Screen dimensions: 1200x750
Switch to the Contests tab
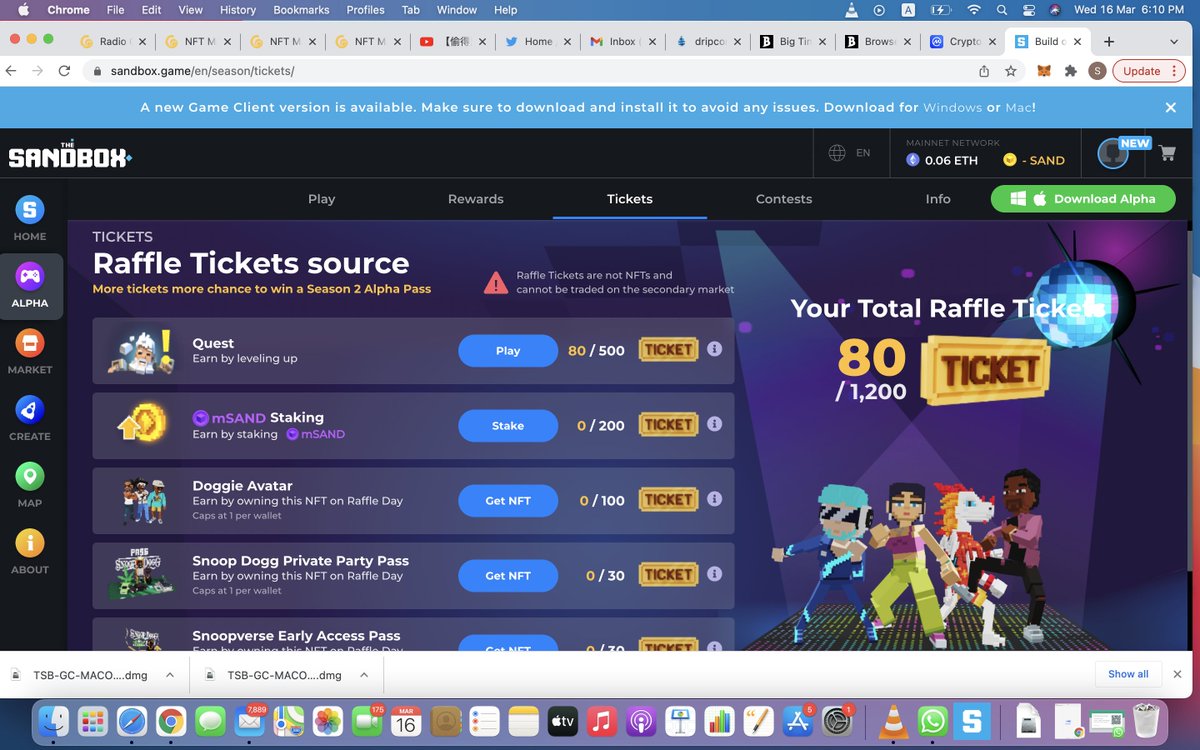point(784,199)
